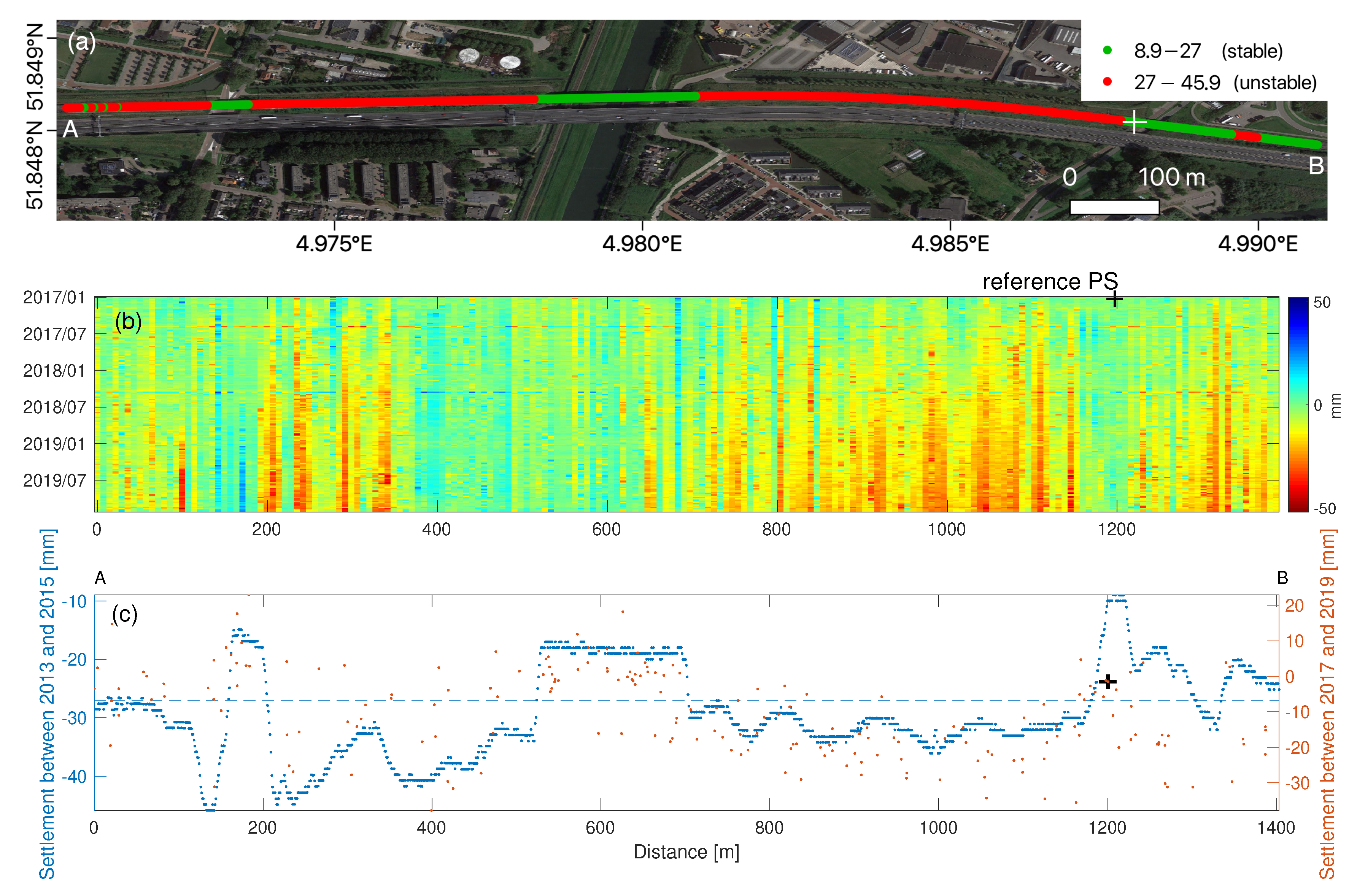Click the letter B on the map
The image size is (1357, 896).
1316,166
